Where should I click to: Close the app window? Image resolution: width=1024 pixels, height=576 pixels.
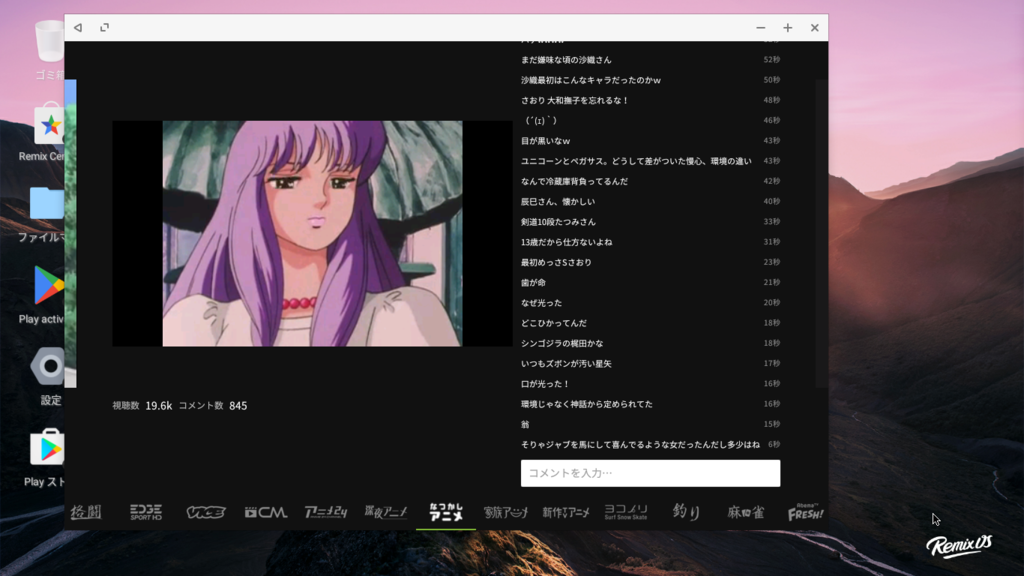click(x=814, y=28)
